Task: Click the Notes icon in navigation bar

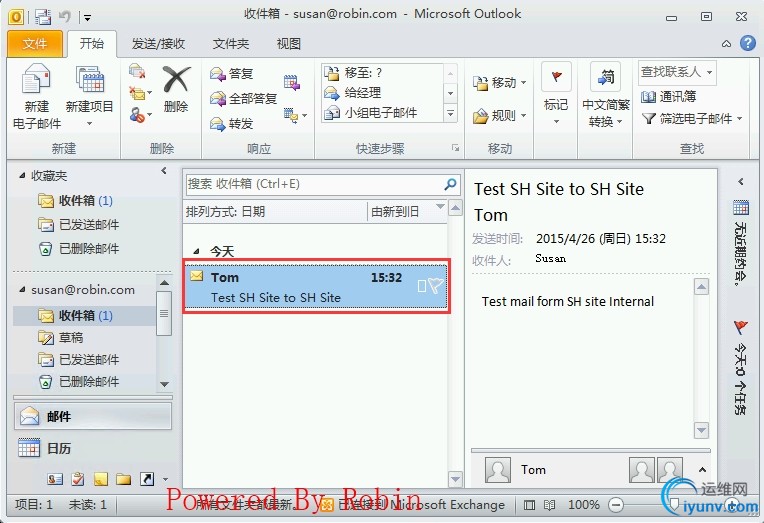Action: (x=101, y=479)
